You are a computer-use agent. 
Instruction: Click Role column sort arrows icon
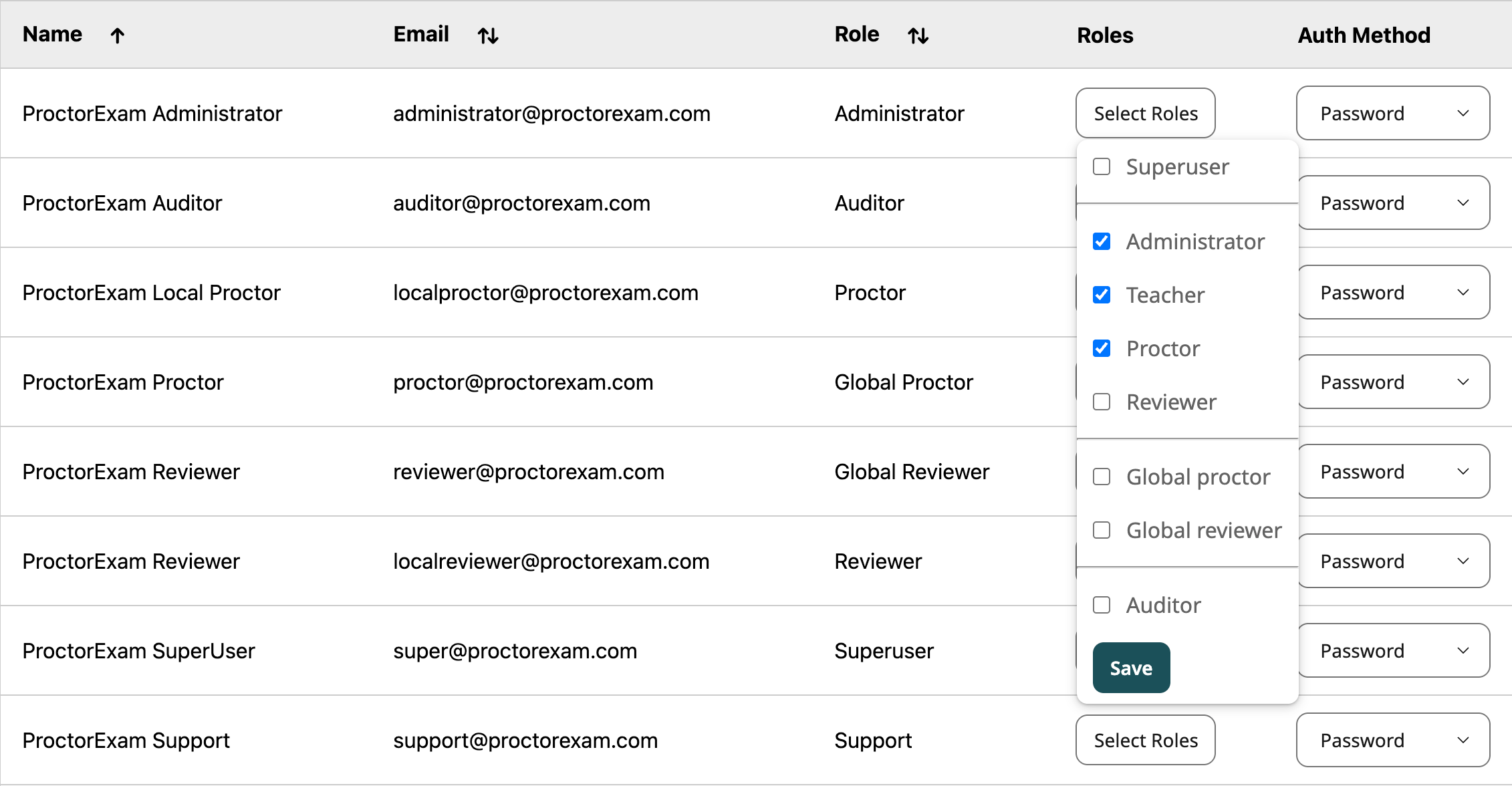click(x=918, y=35)
